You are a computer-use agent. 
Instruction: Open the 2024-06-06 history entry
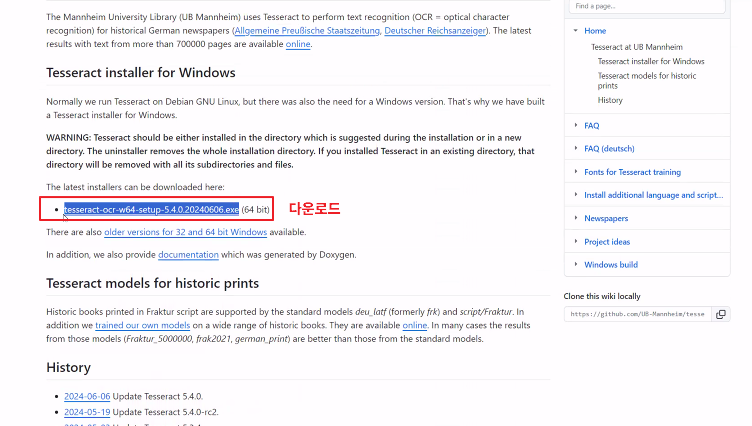click(87, 397)
